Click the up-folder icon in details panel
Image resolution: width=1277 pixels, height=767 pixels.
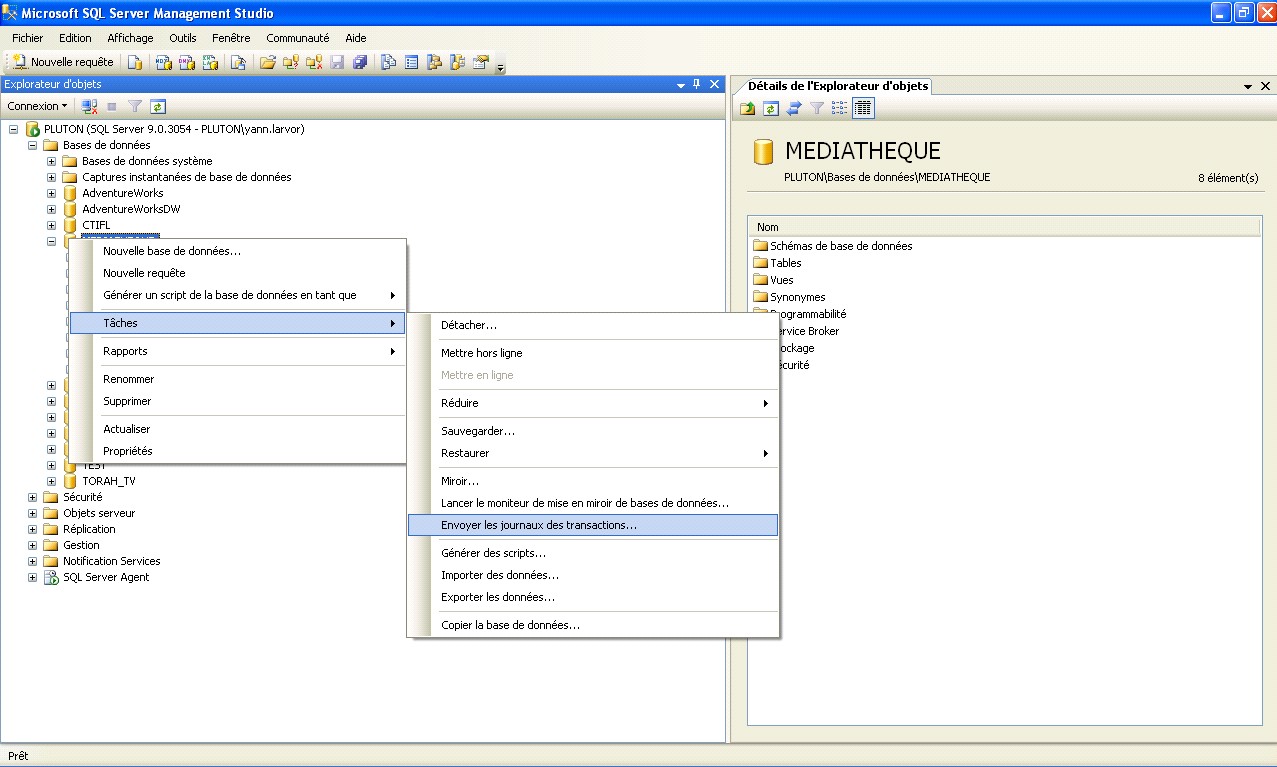click(x=747, y=108)
